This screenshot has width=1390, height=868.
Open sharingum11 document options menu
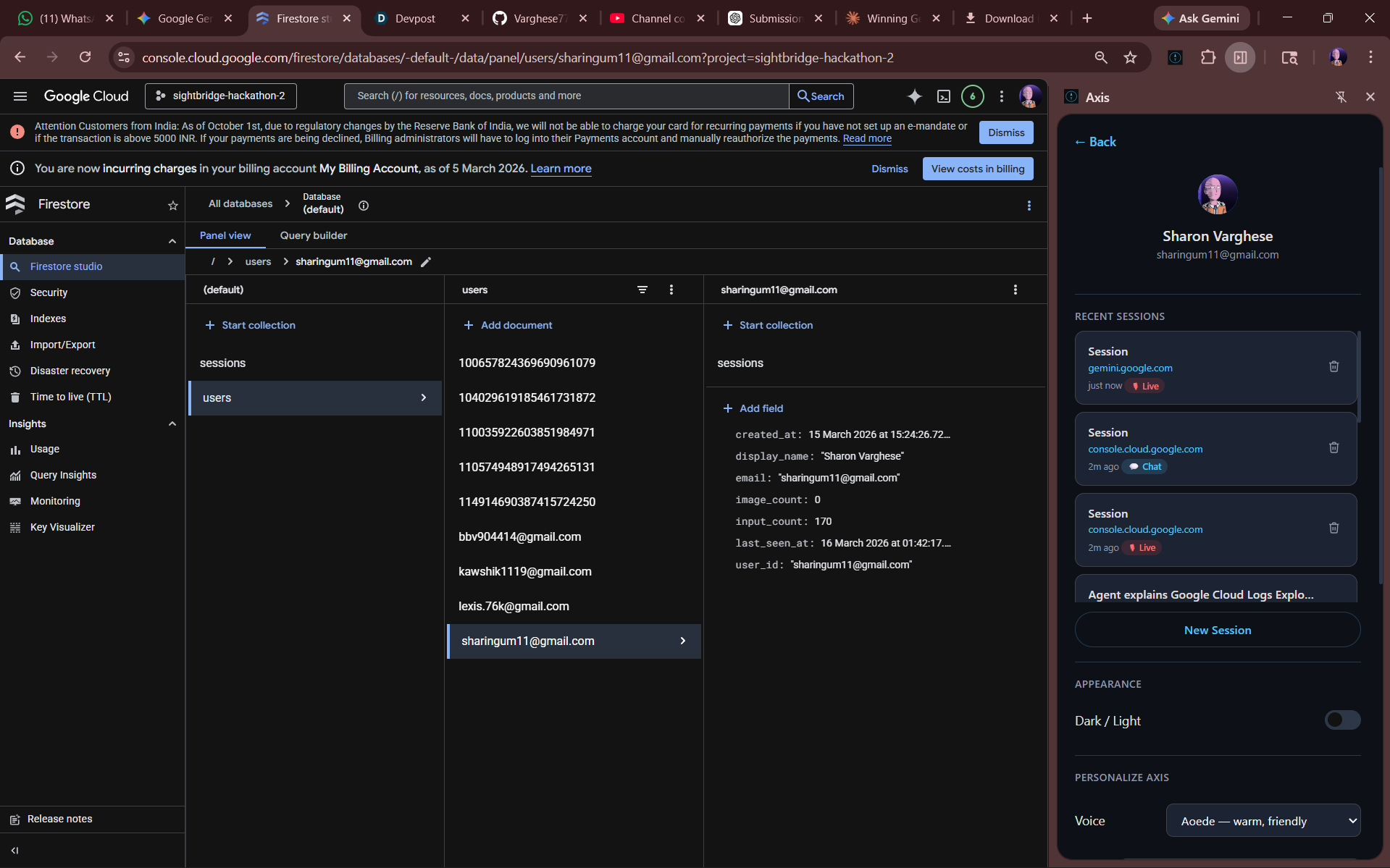pyautogui.click(x=1016, y=290)
